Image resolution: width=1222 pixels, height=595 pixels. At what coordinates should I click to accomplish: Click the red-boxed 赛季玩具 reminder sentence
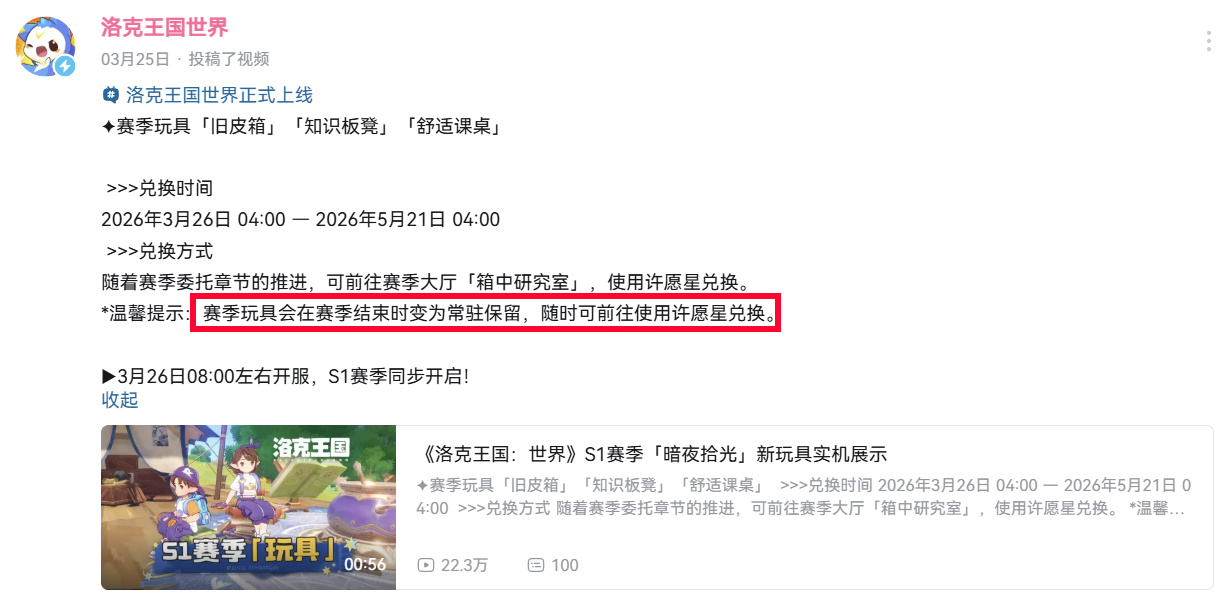click(485, 313)
